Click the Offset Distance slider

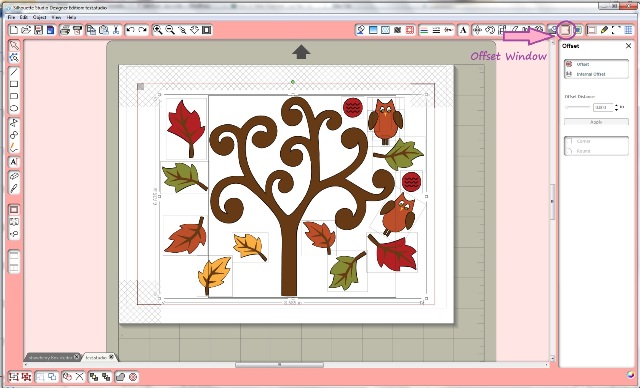(x=578, y=107)
